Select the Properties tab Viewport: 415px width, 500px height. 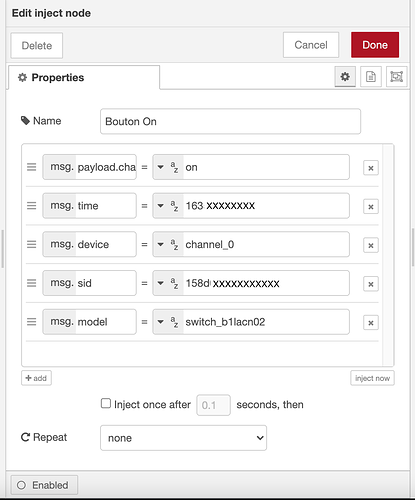[x=84, y=77]
